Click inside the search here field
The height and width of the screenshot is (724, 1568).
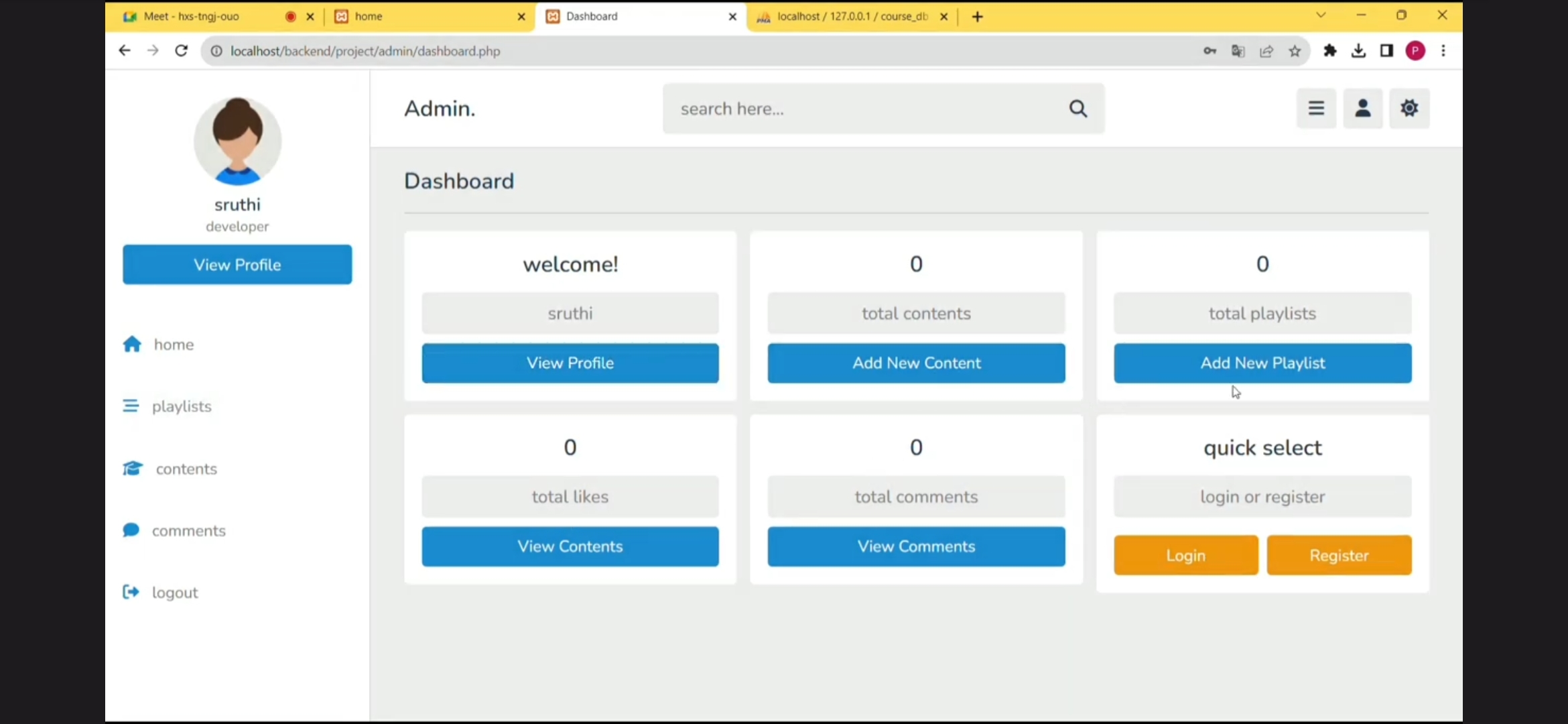[864, 109]
